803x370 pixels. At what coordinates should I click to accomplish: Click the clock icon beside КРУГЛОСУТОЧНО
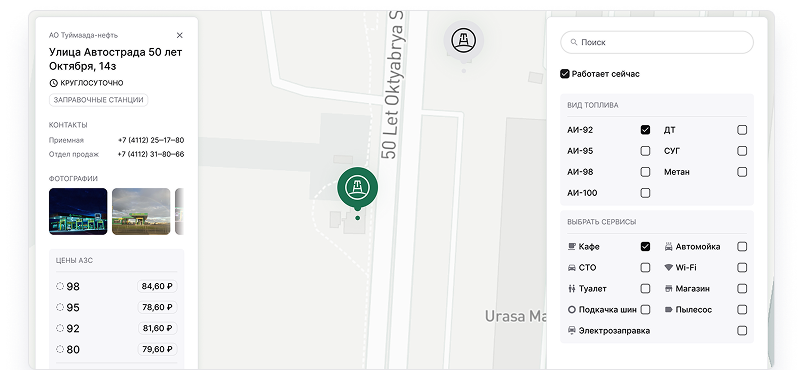point(53,83)
